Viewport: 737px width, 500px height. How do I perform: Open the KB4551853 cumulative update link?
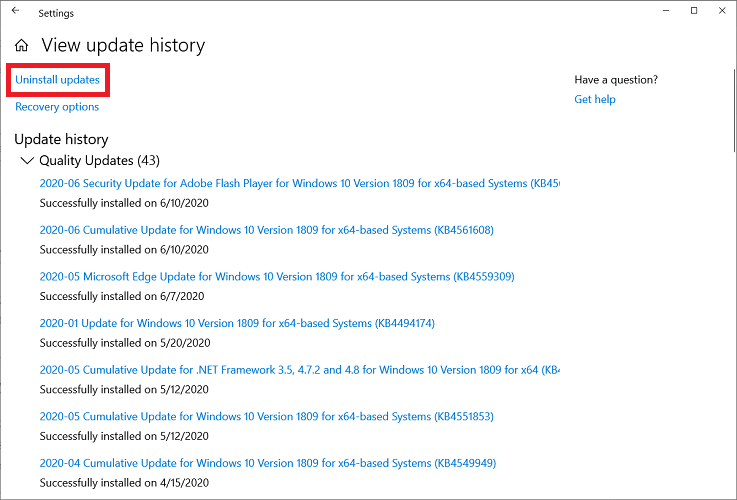pyautogui.click(x=266, y=417)
